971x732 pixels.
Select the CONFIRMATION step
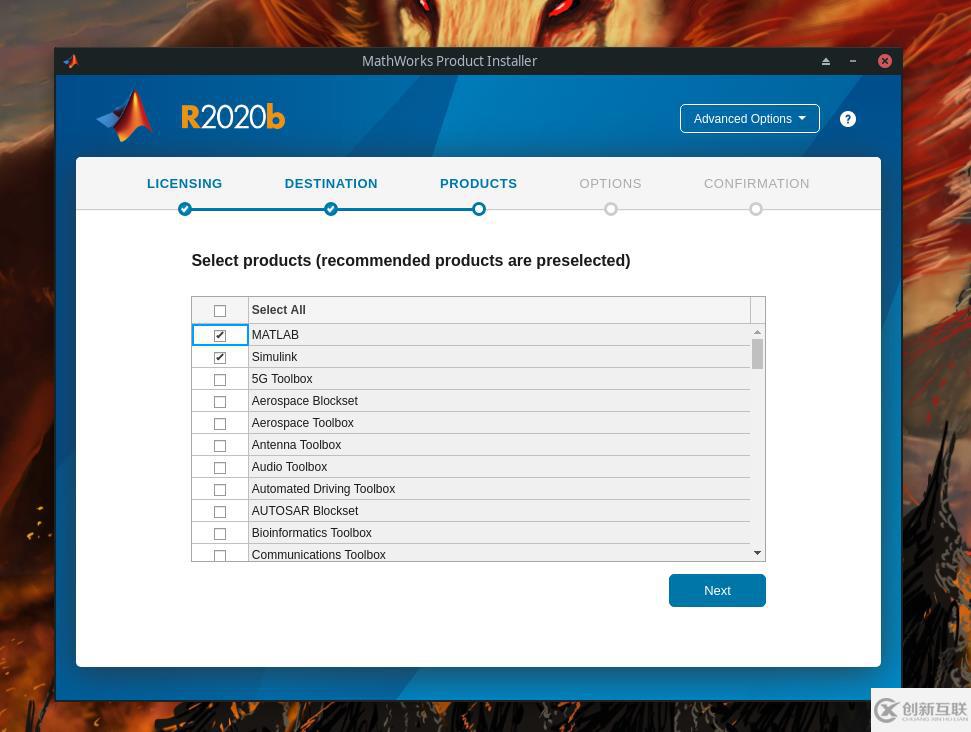[756, 183]
